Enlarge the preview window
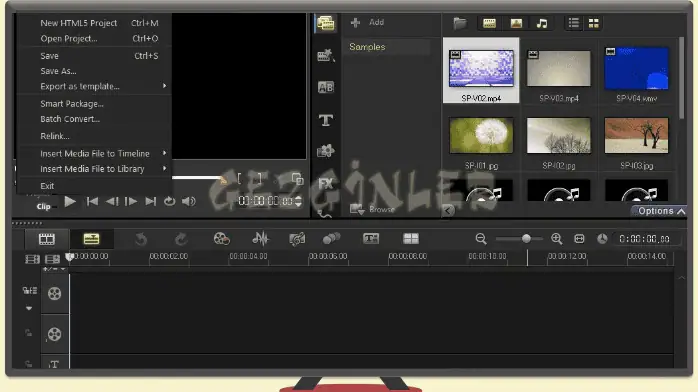Viewport: 698px width, 392px height. click(297, 179)
